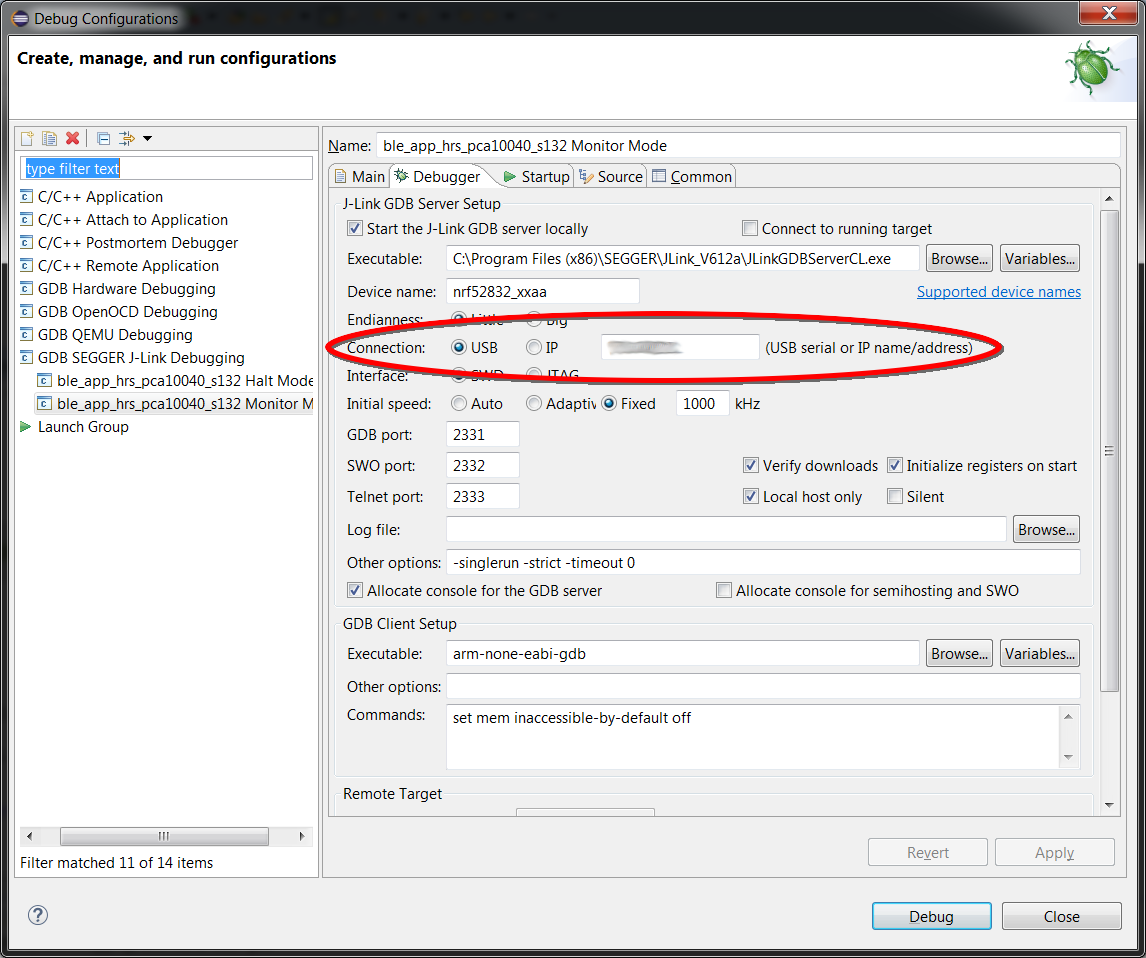Click GDB client Commands text area
Screen dimensions: 1146x958
click(753, 737)
